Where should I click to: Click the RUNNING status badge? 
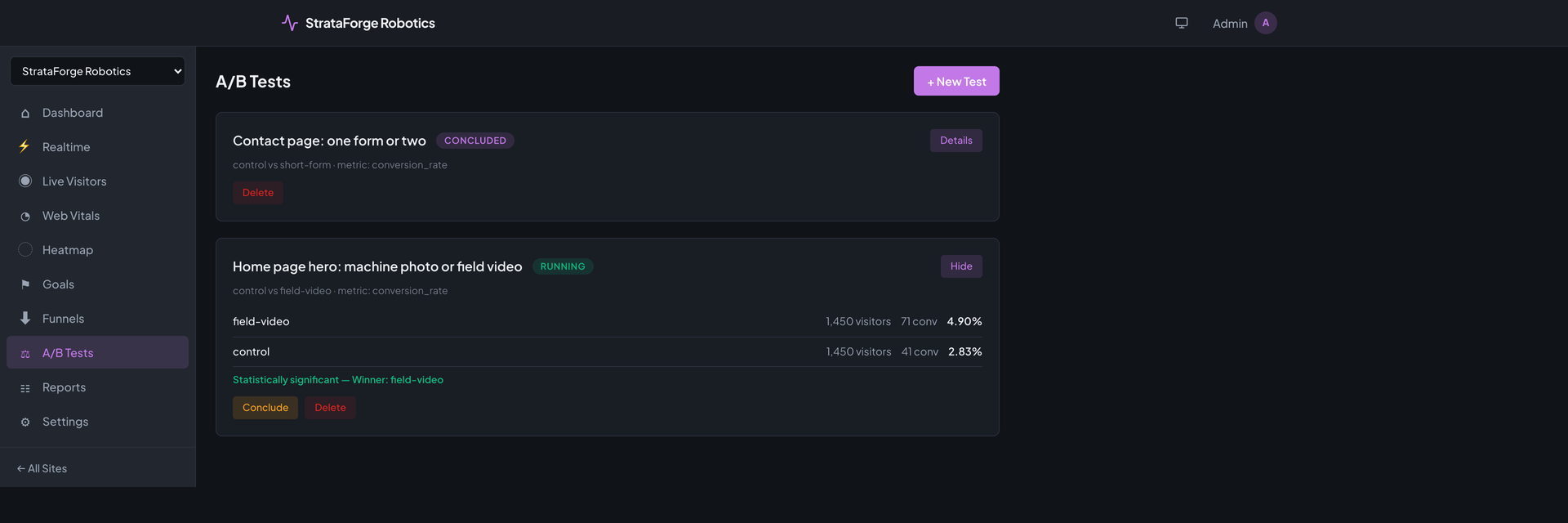(563, 266)
